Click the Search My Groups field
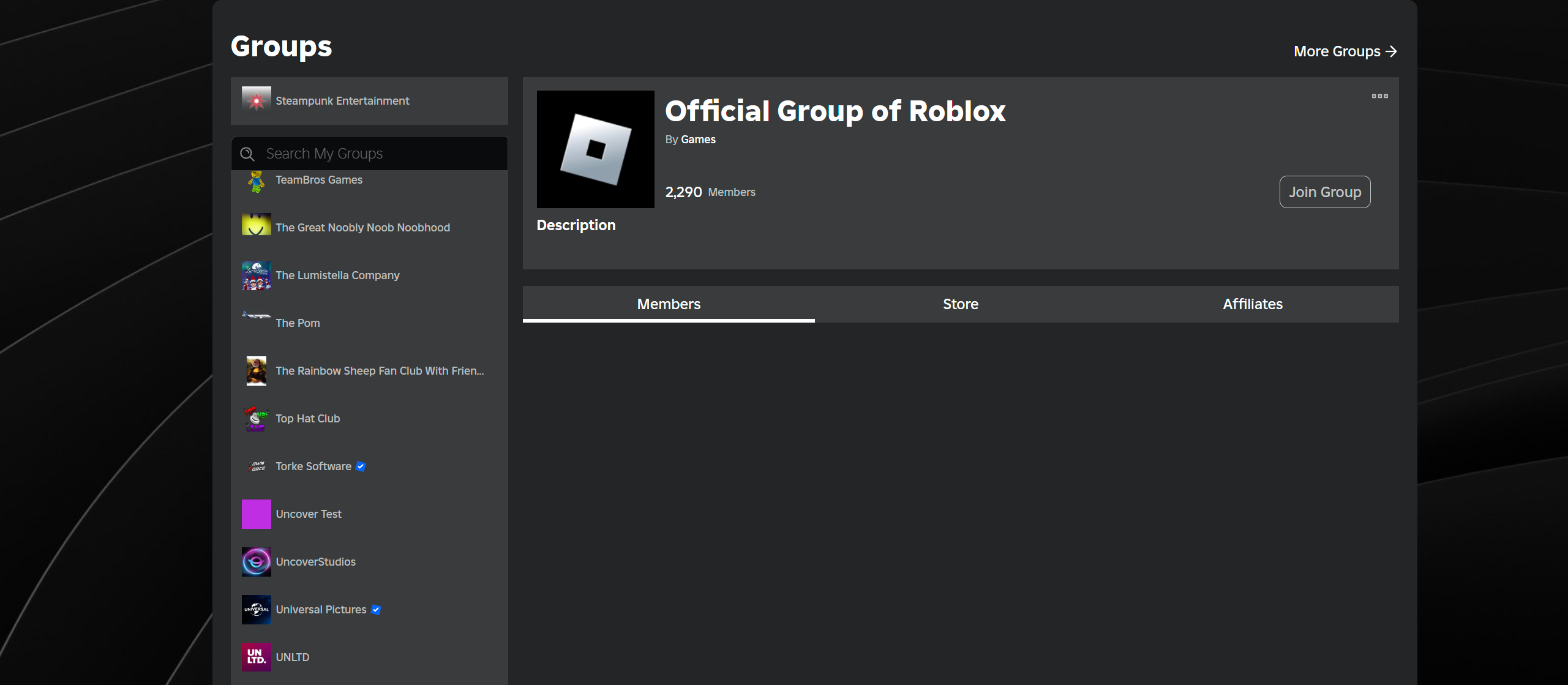The width and height of the screenshot is (1568, 685). pyautogui.click(x=367, y=153)
